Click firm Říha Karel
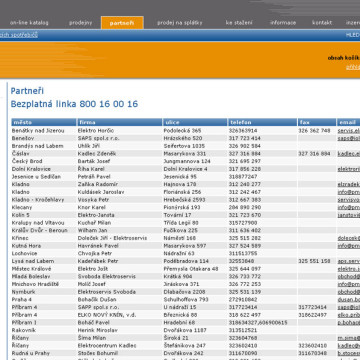360x360 pixels. pyautogui.click(x=91, y=169)
